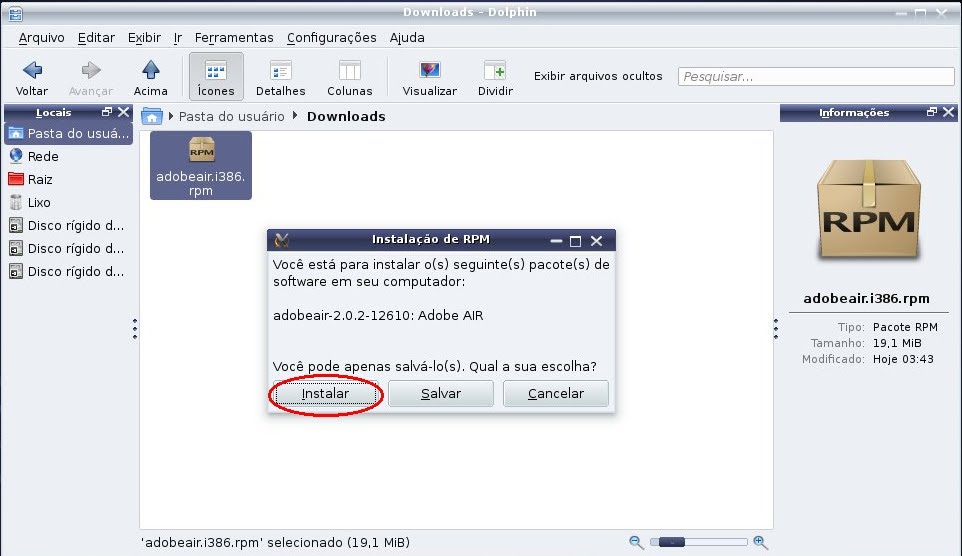Click the Instalação de RPM dialog icon
The height and width of the screenshot is (556, 962).
tap(282, 240)
